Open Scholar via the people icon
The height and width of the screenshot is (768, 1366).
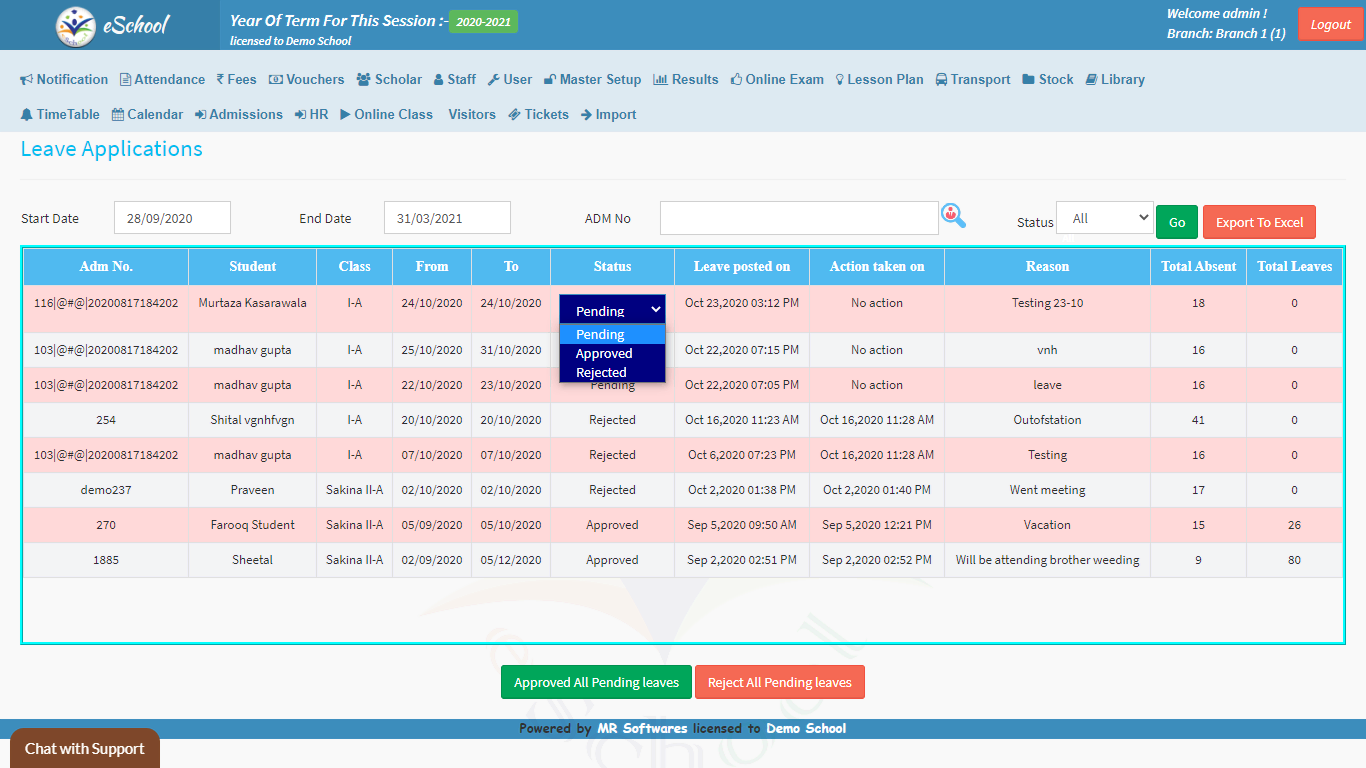click(x=363, y=80)
